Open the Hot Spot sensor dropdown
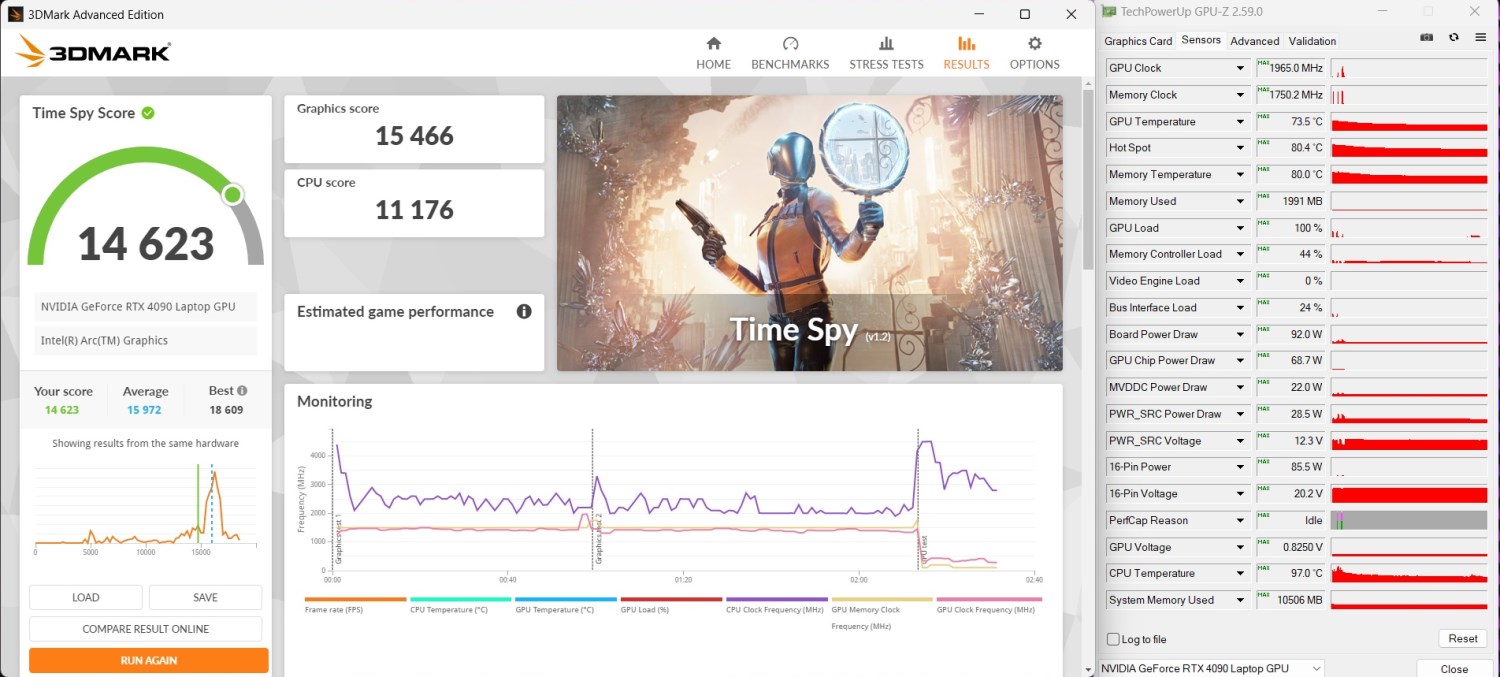Viewport: 1500px width, 677px height. coord(1242,148)
